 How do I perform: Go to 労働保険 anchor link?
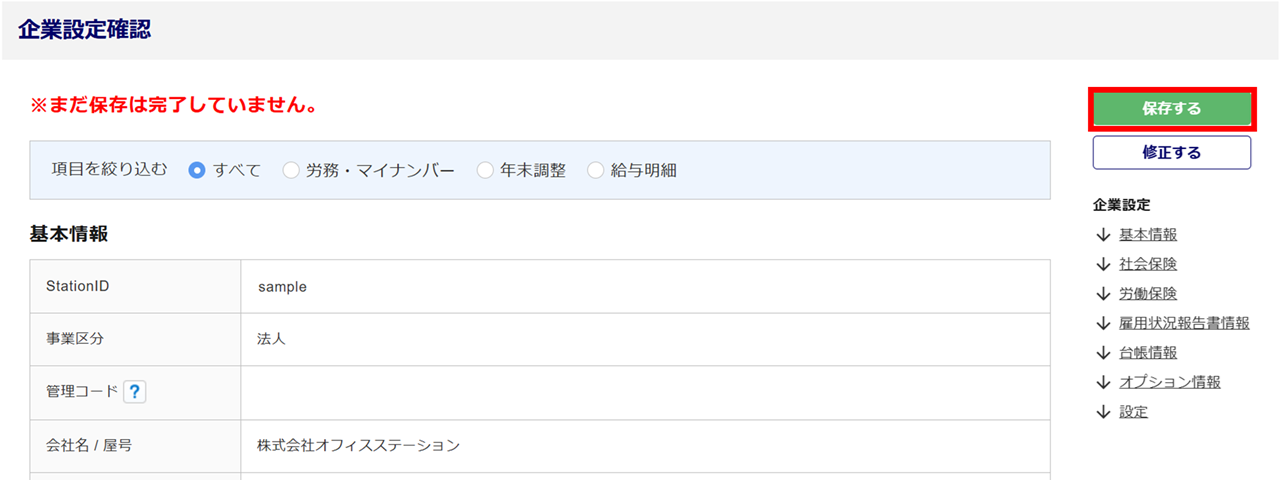tap(1148, 294)
